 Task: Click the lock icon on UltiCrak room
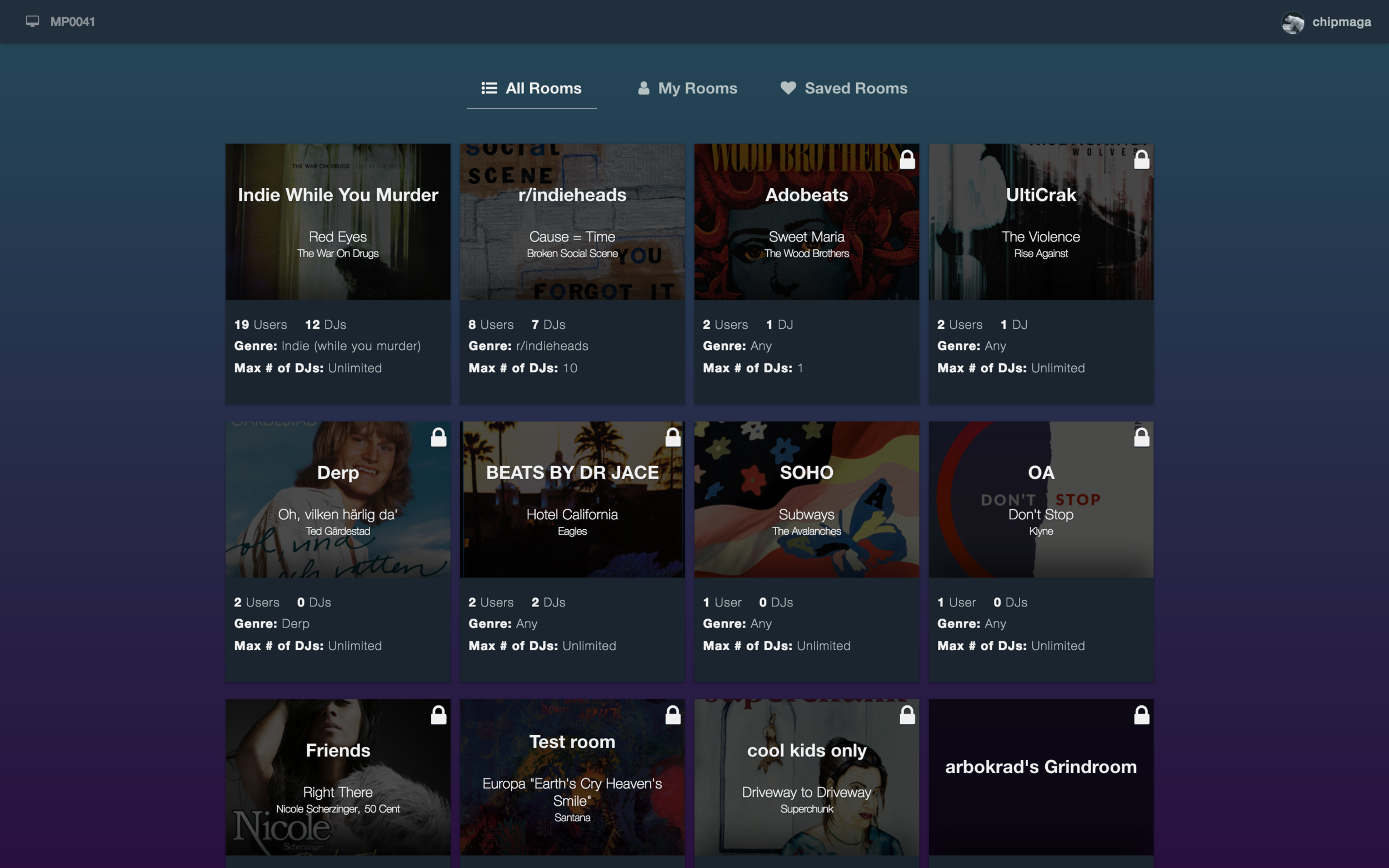tap(1142, 159)
